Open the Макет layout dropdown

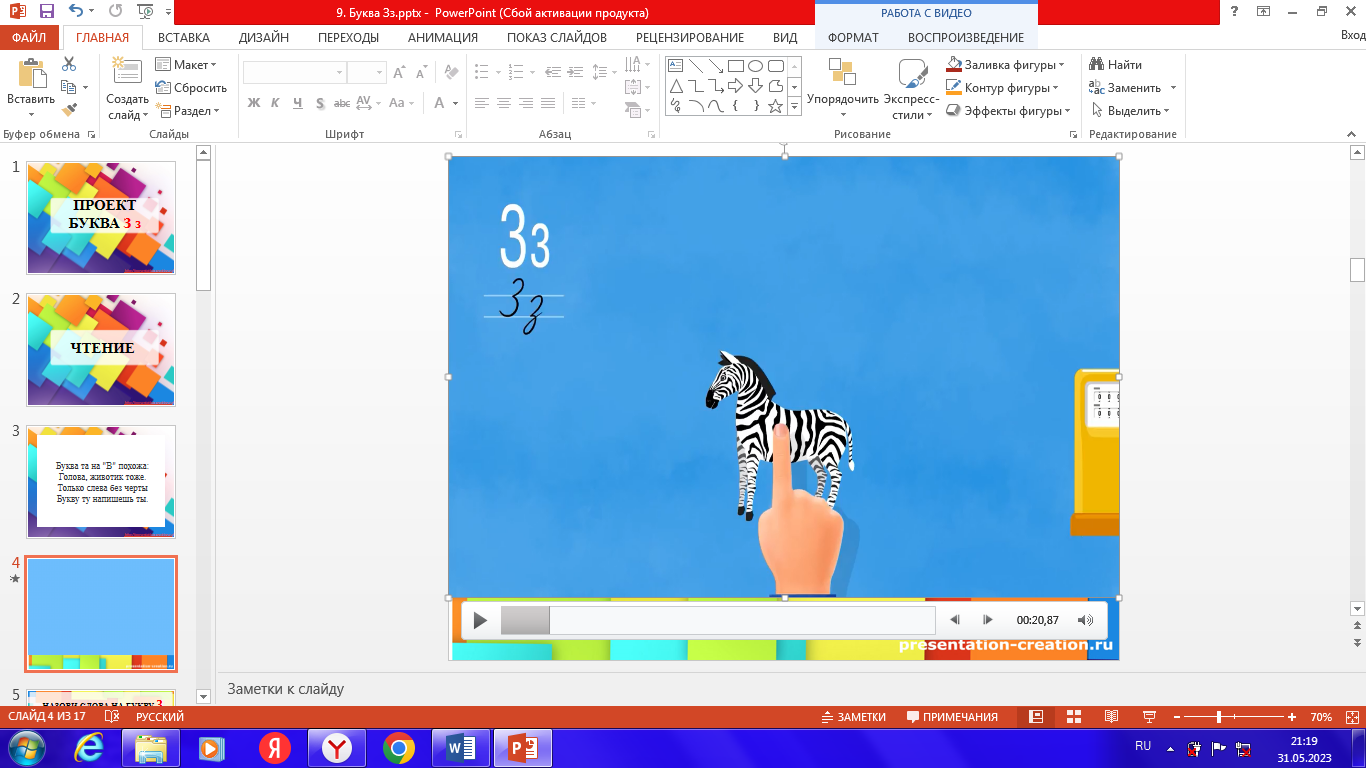213,65
